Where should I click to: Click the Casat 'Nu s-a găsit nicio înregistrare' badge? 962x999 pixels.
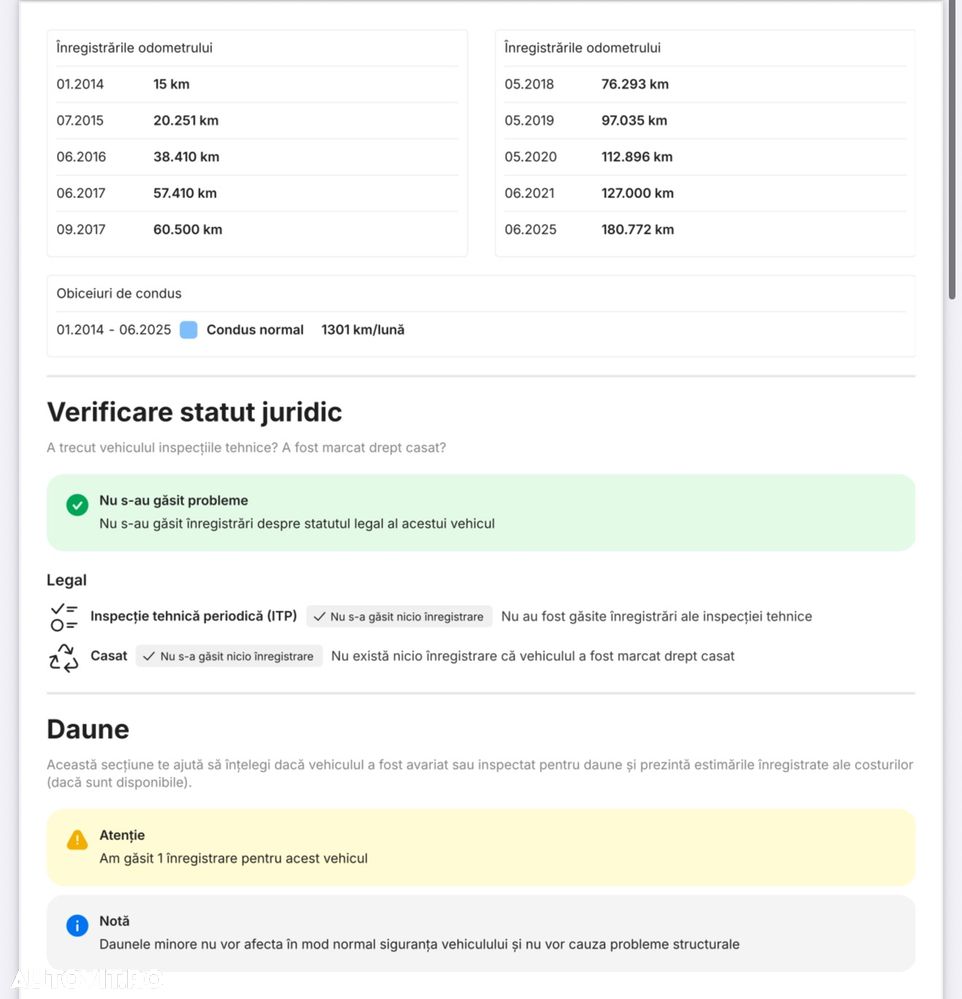(229, 657)
